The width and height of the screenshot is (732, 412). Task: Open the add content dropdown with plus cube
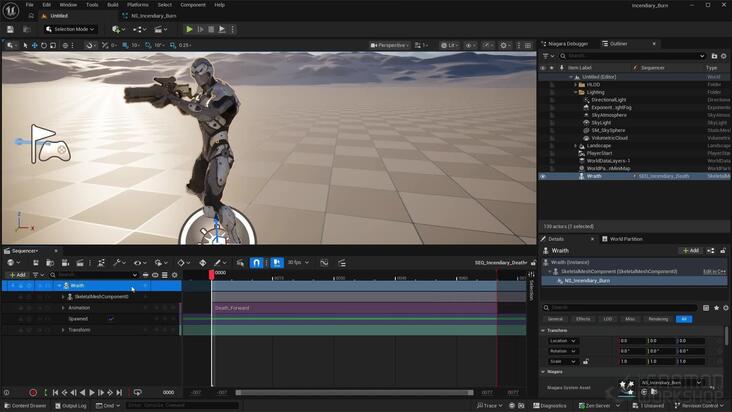point(118,29)
